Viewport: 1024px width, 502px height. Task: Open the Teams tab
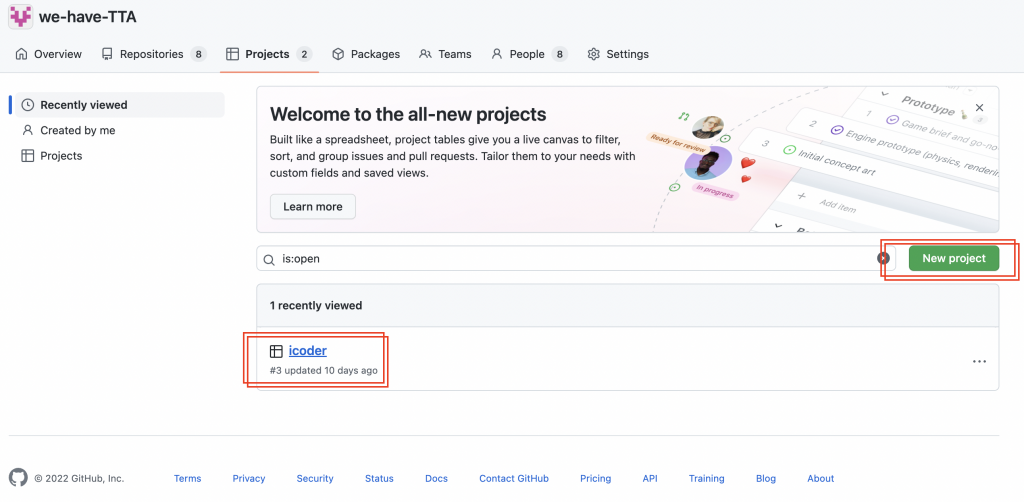click(445, 54)
